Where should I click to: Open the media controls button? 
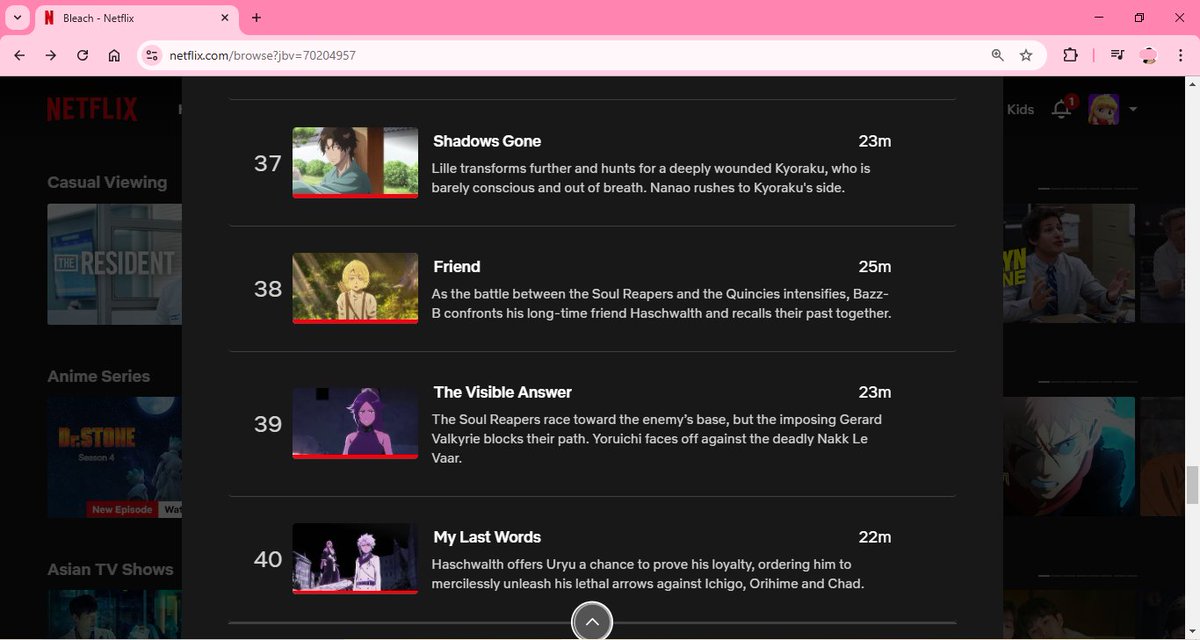1118,55
